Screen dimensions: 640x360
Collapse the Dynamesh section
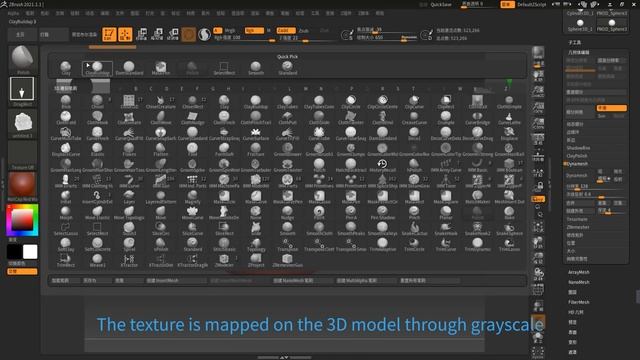pyautogui.click(x=577, y=164)
